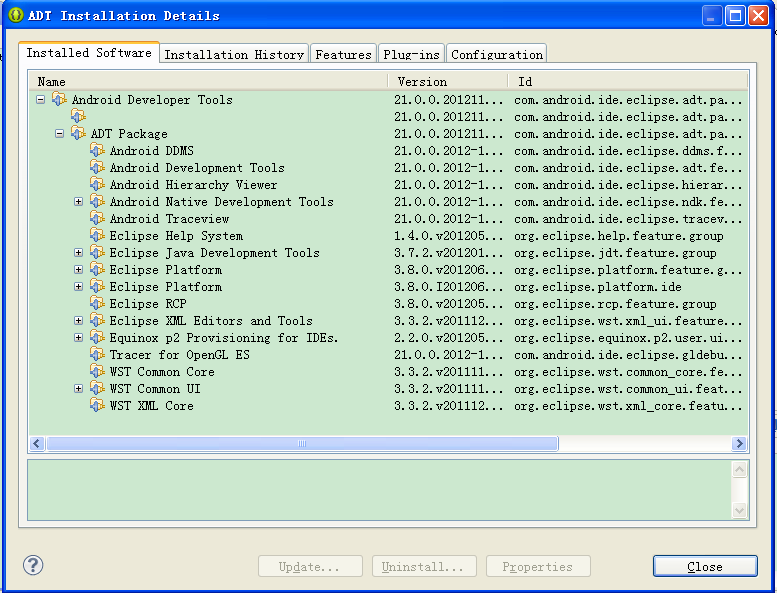Expand Eclipse Platform 3.8.0.v201206 node
777x593 pixels.
click(x=78, y=270)
